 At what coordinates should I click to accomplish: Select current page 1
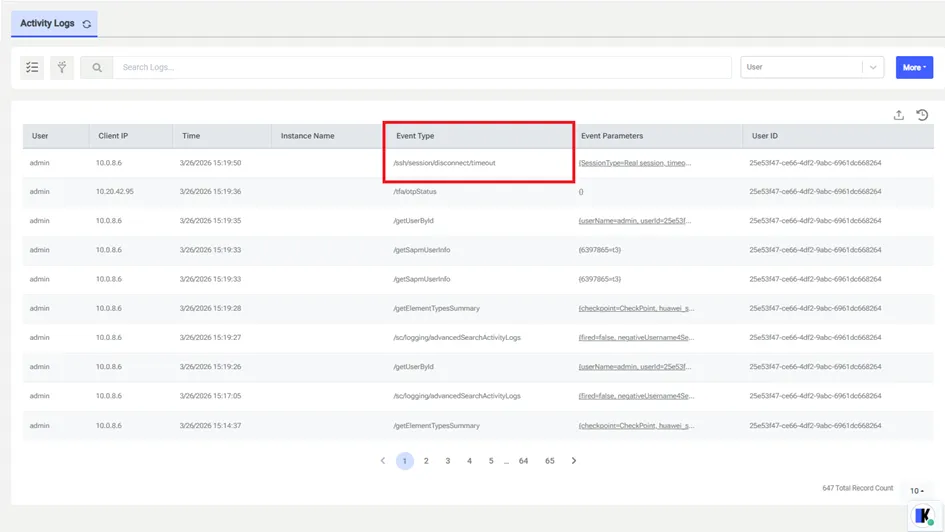tap(405, 461)
